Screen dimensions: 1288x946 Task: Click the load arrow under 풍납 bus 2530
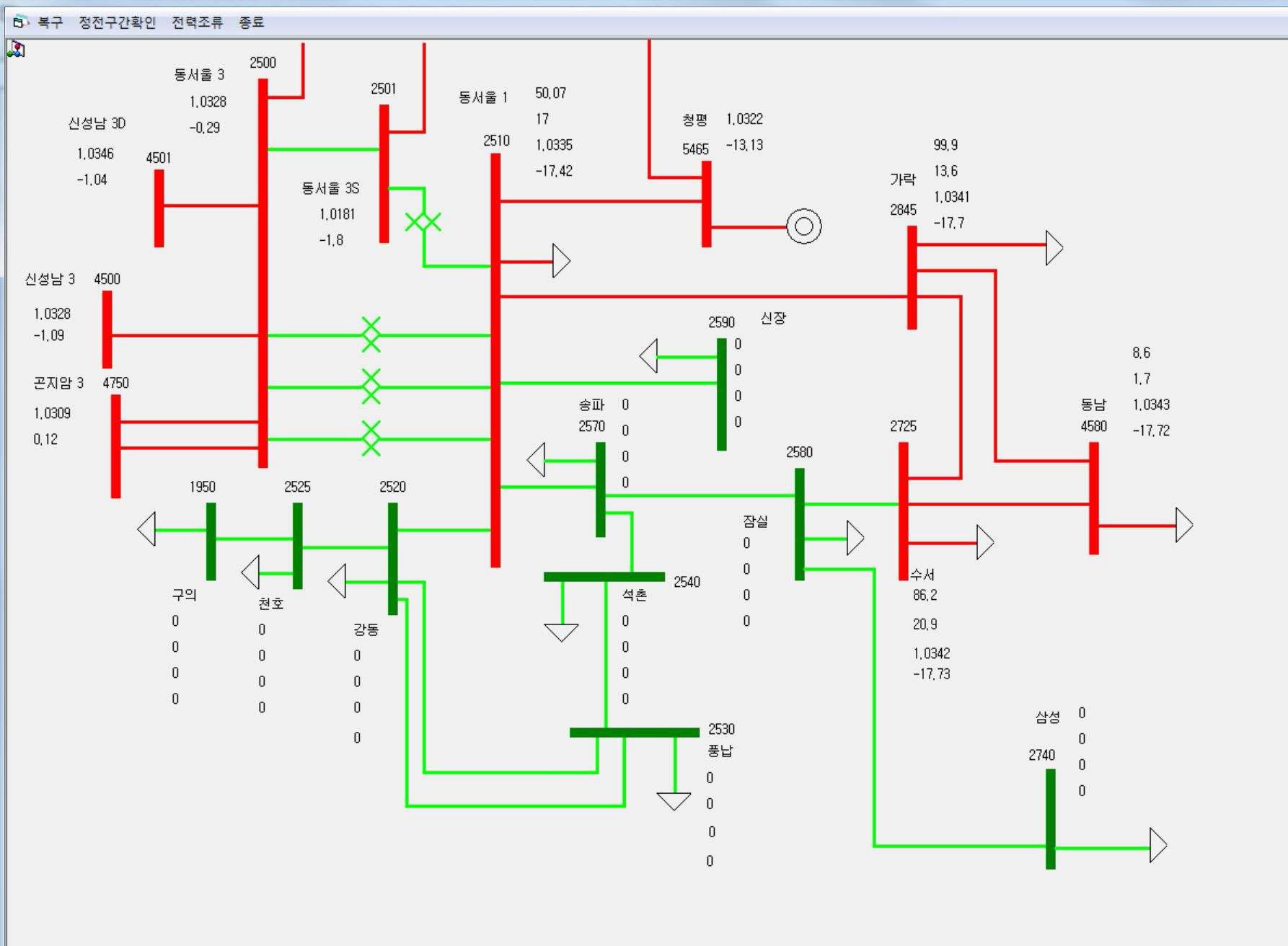point(674,802)
